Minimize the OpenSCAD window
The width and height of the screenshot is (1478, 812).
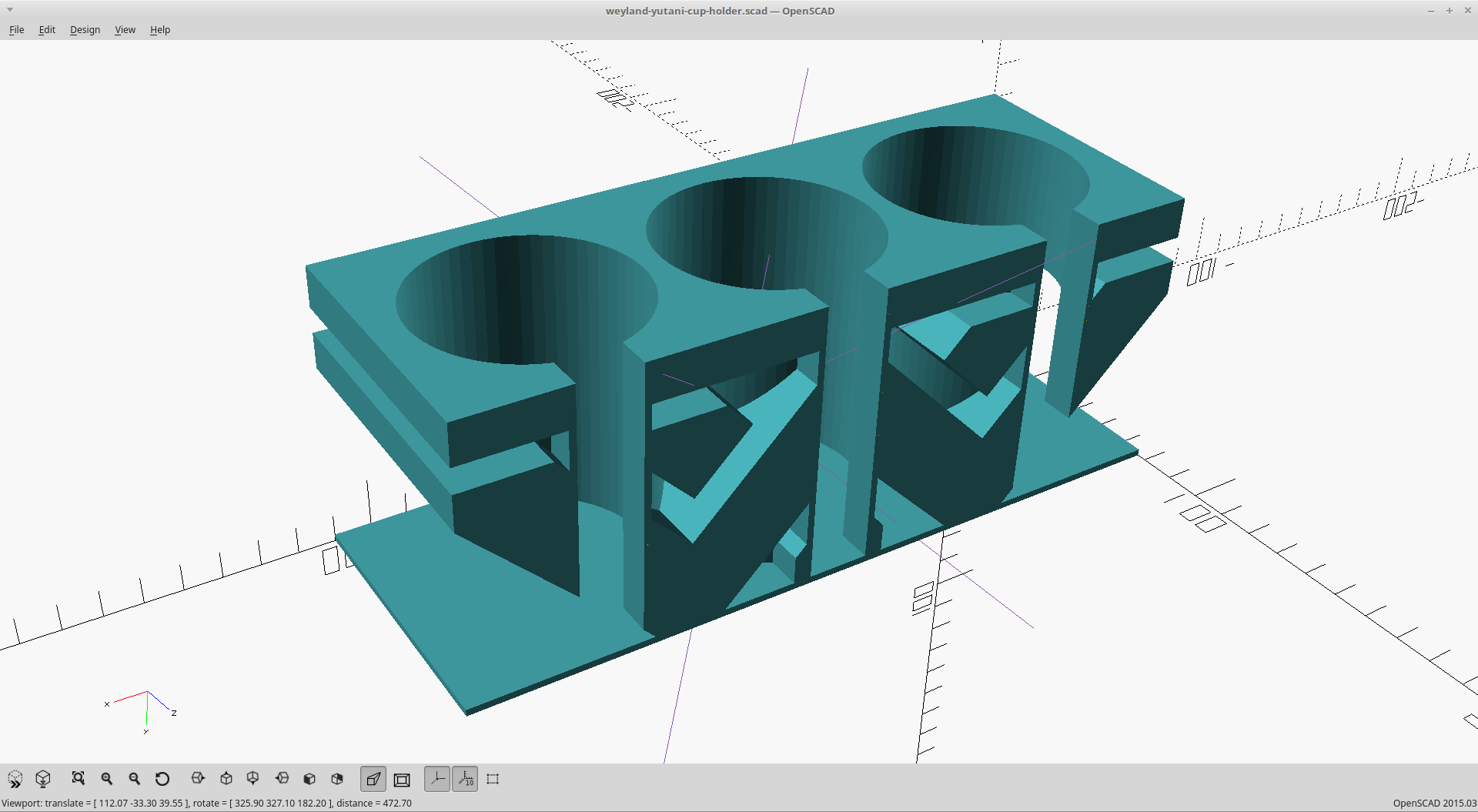click(x=1431, y=11)
